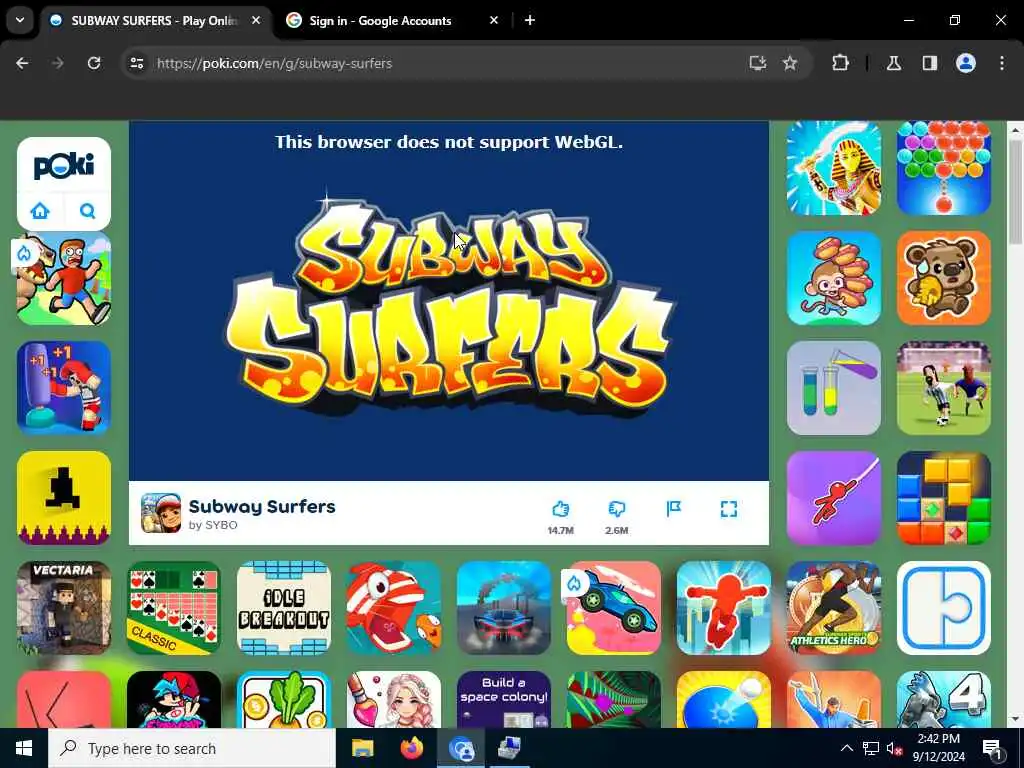Open the Idle Breakout game thumbnail
Screen dimensions: 1024x768
pyautogui.click(x=284, y=608)
